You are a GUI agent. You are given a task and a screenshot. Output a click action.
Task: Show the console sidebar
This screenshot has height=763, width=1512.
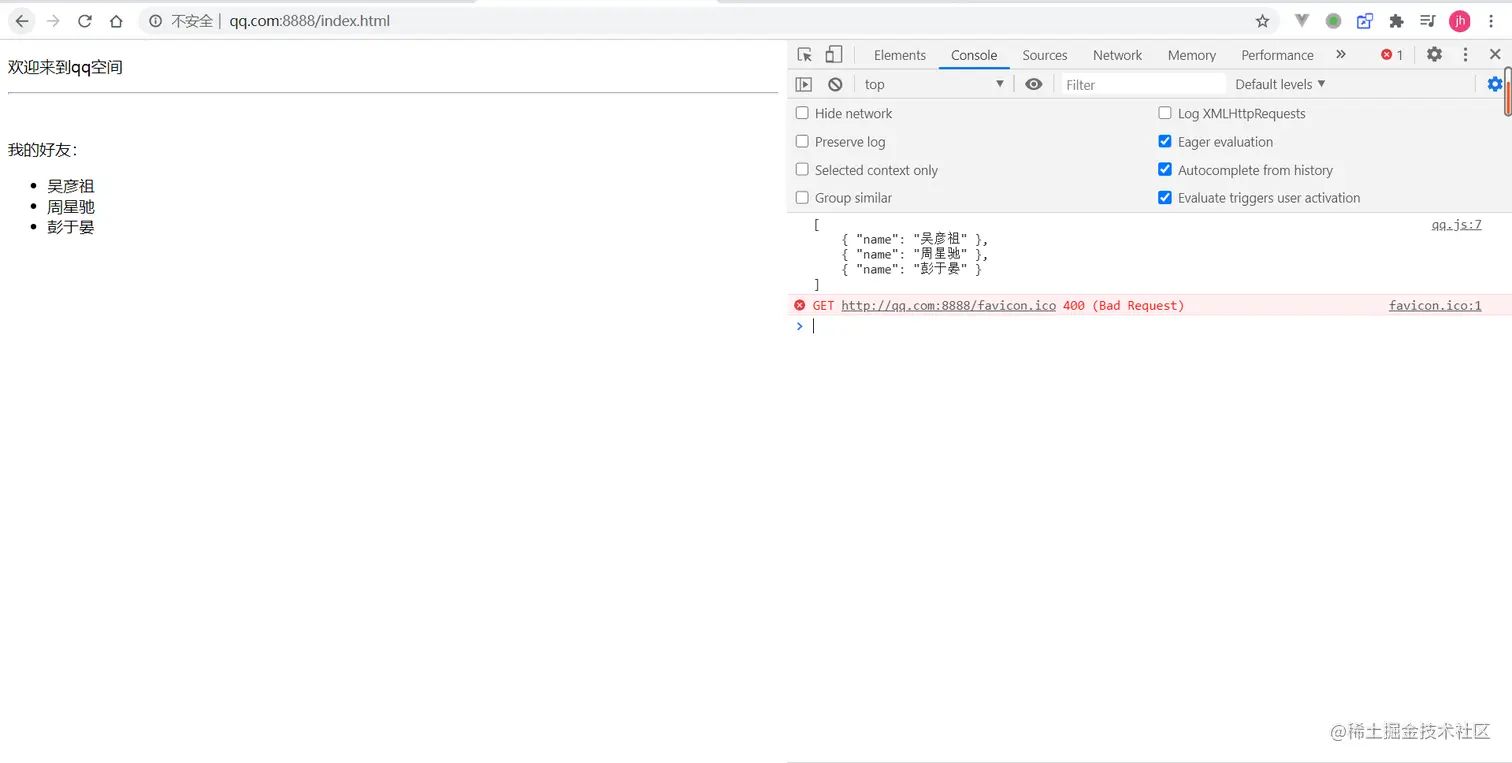pyautogui.click(x=803, y=85)
